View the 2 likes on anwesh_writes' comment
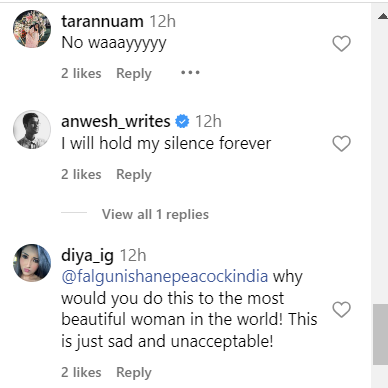The width and height of the screenshot is (388, 388). coord(81,174)
